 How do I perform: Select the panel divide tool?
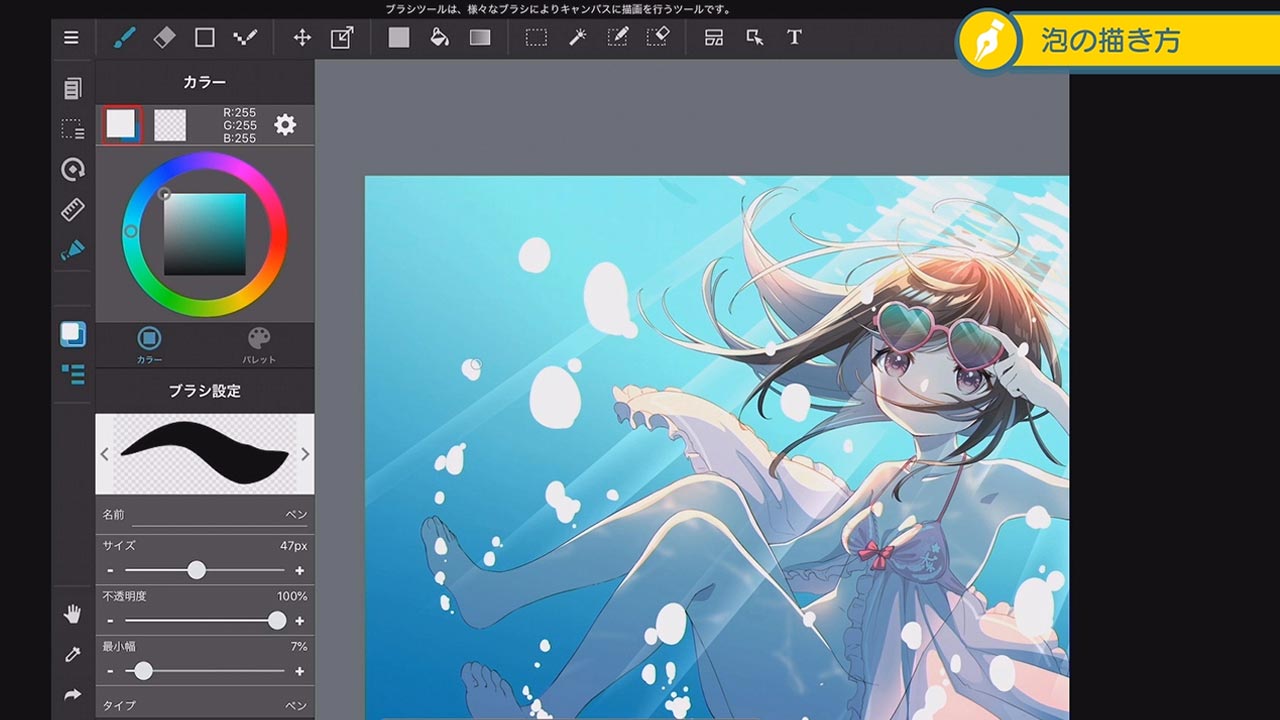click(x=714, y=38)
